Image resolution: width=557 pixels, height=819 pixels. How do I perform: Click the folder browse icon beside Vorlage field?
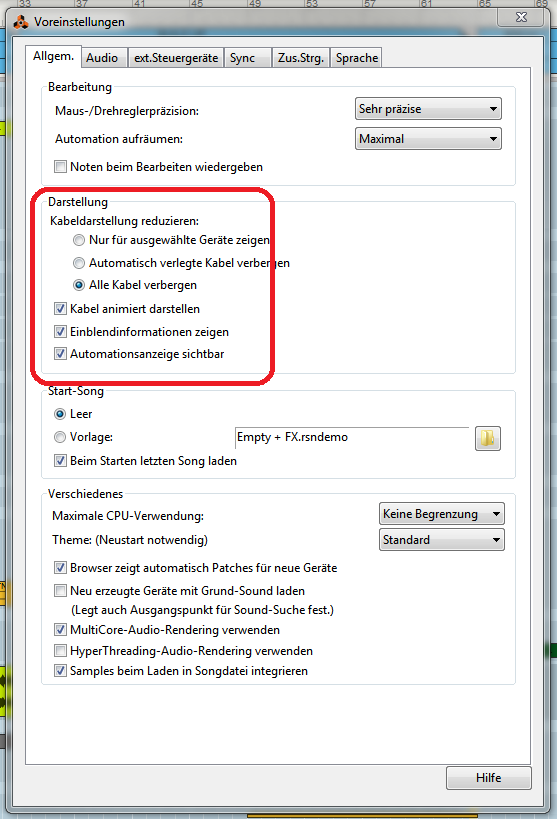click(488, 438)
